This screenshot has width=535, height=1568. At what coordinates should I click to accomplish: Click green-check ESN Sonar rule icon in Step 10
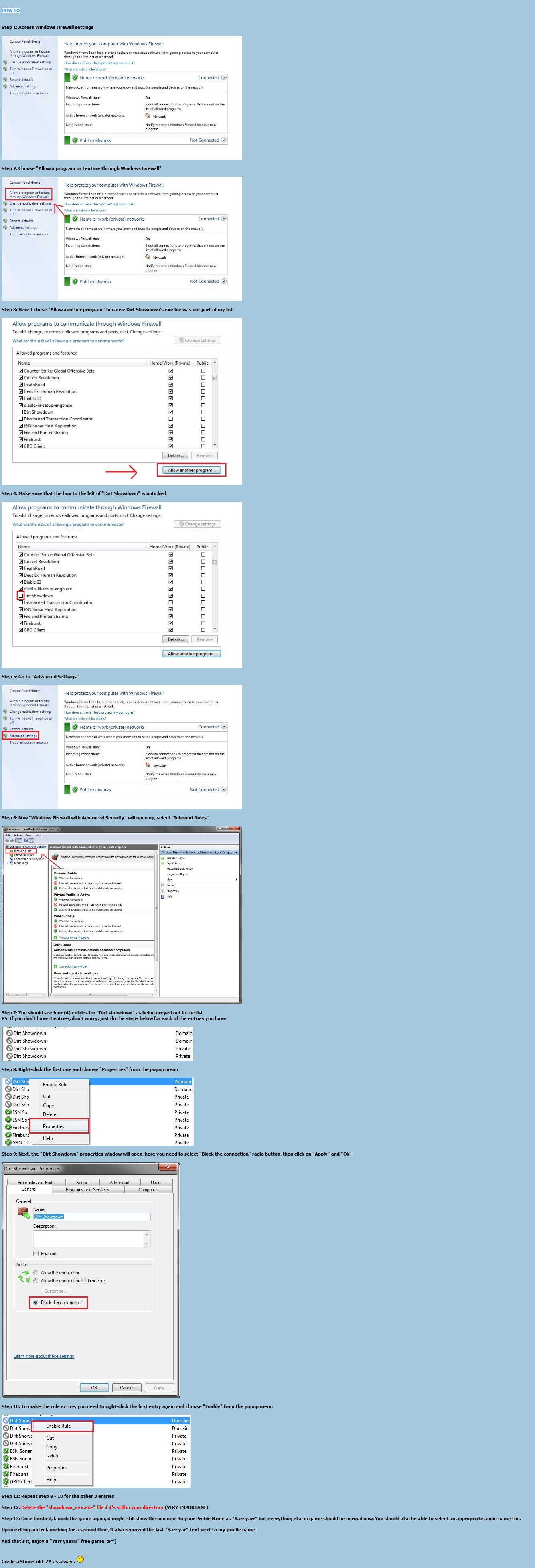(6, 1451)
